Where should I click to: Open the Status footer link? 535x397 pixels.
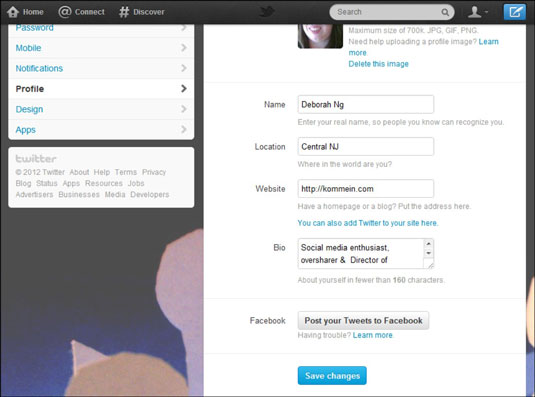click(x=47, y=183)
